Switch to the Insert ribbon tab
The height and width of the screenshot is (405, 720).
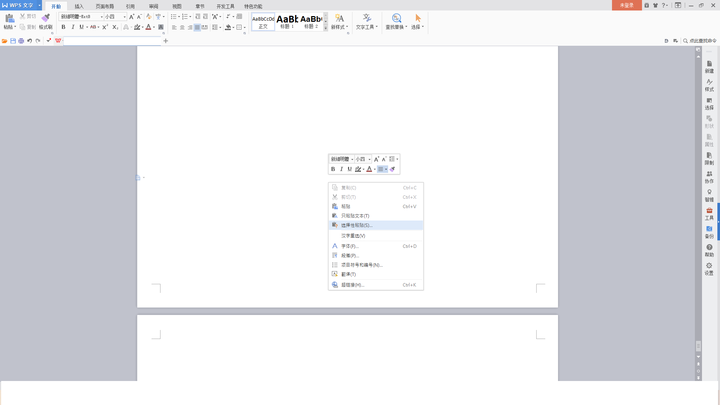pyautogui.click(x=79, y=6)
